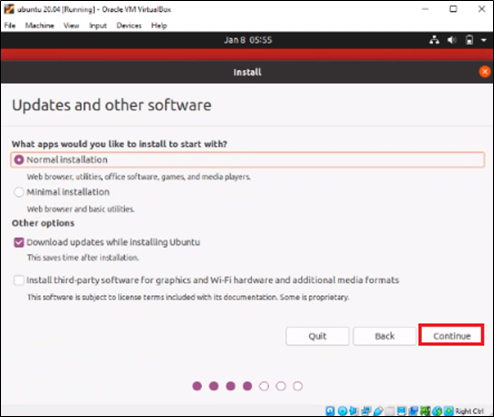Expand the system menu arrow in top bar
Screen dimensions: 494x417
point(484,40)
